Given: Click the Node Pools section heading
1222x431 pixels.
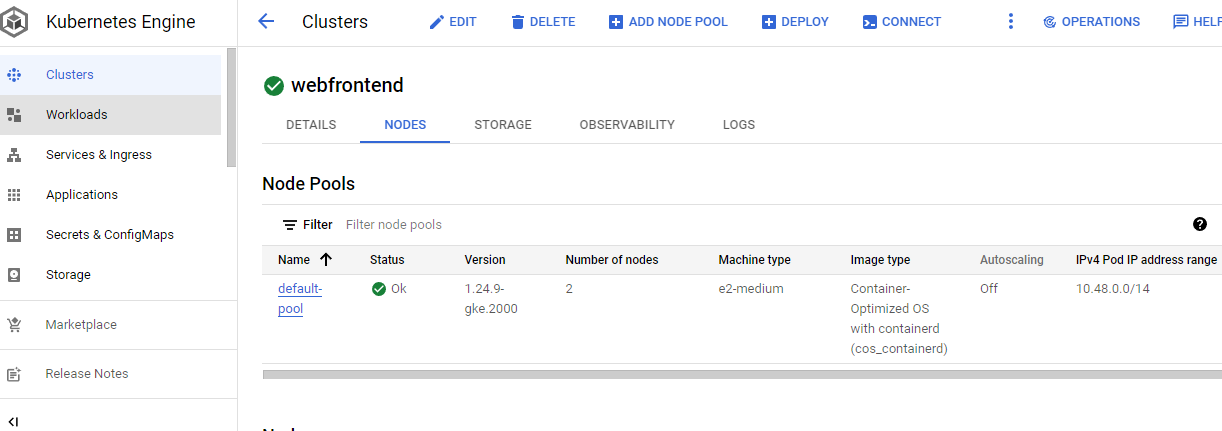Looking at the screenshot, I should pos(308,184).
